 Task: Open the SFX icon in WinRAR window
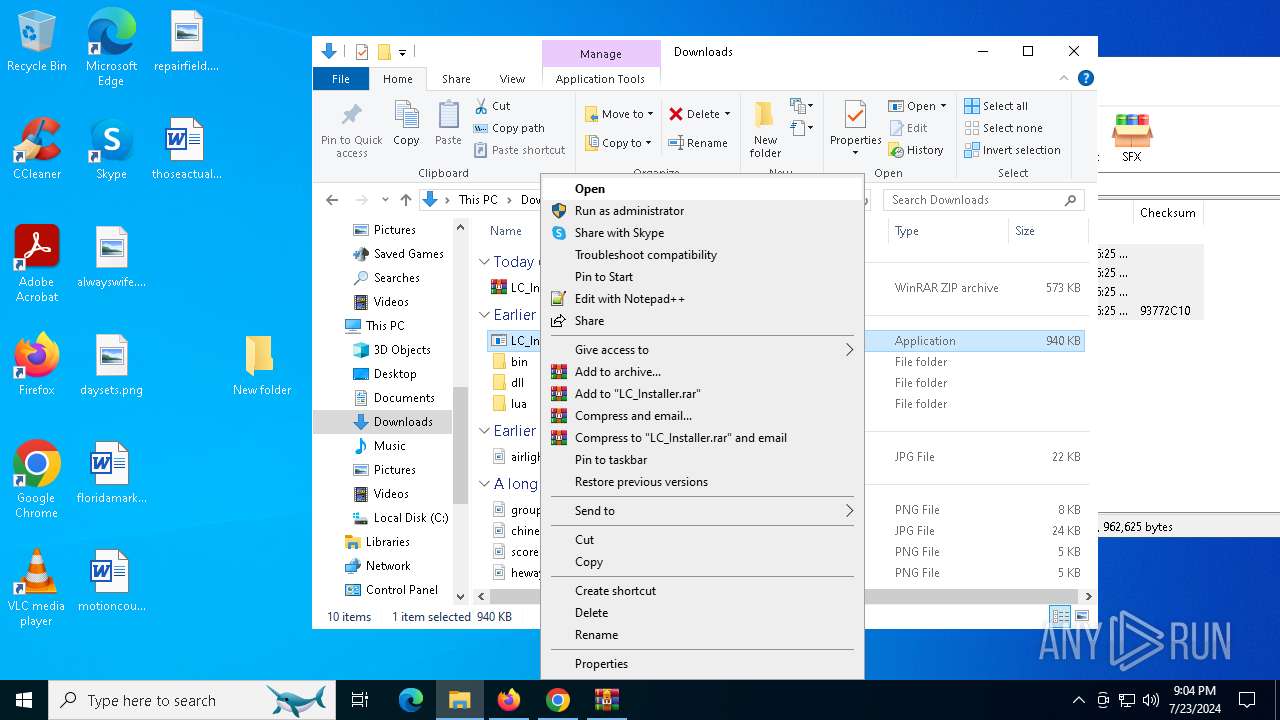(x=1132, y=137)
